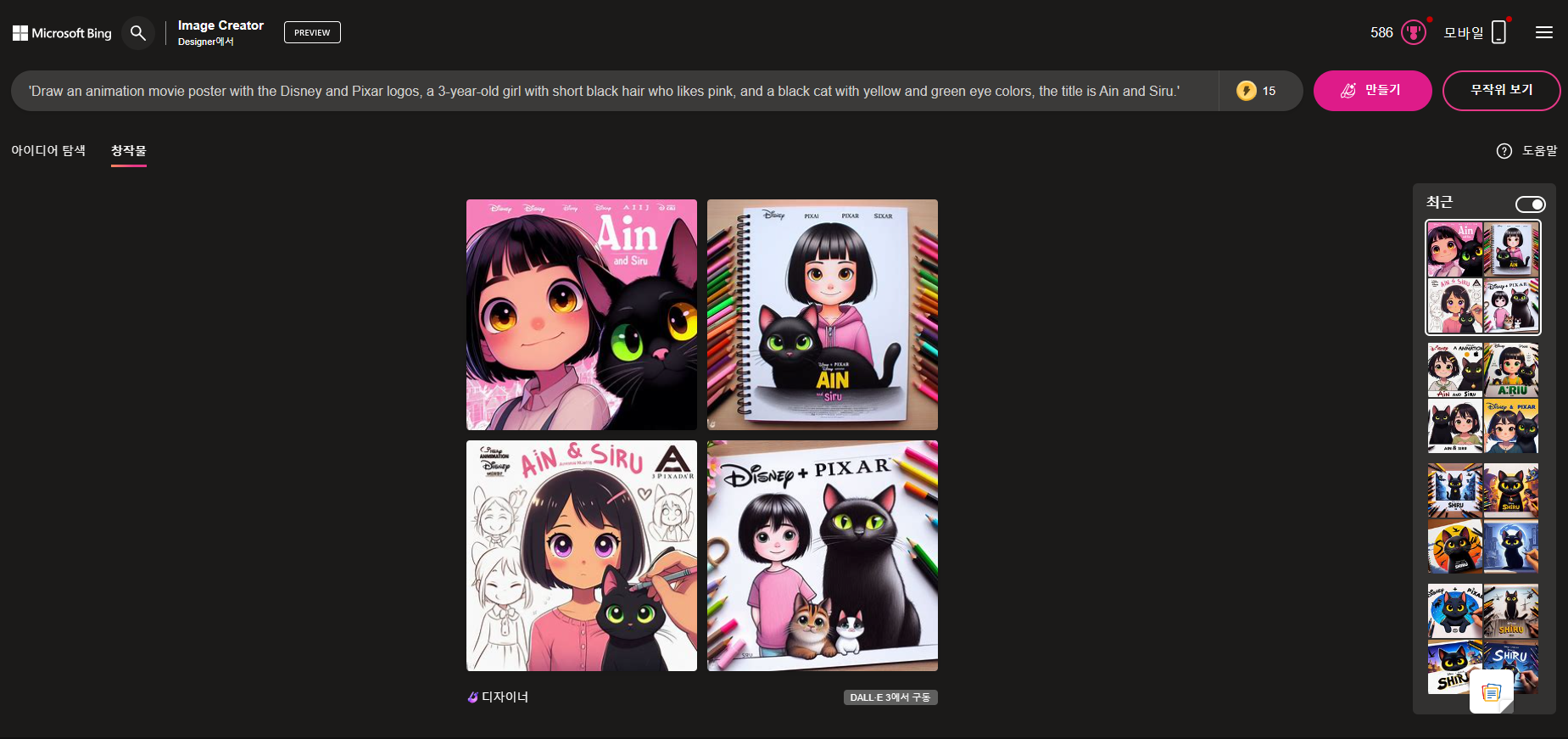Click the 모바일 label

(1464, 33)
